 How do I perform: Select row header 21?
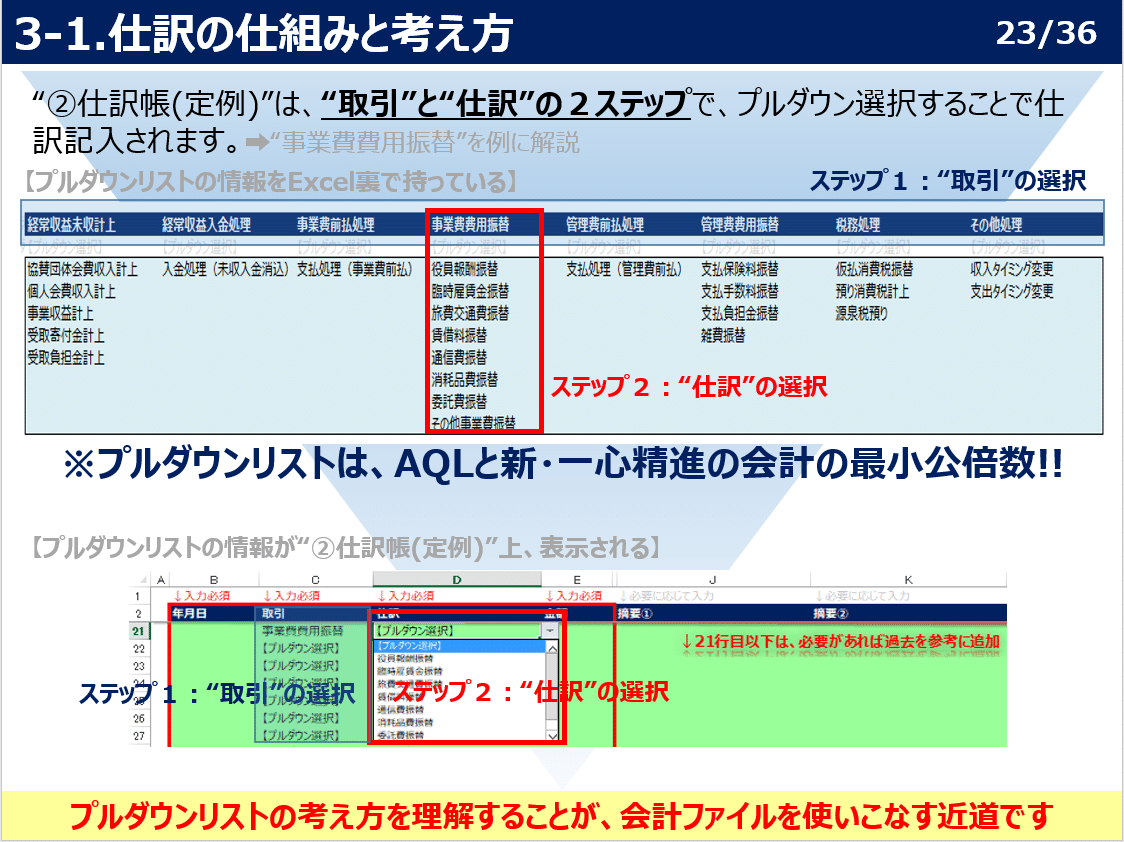click(139, 631)
